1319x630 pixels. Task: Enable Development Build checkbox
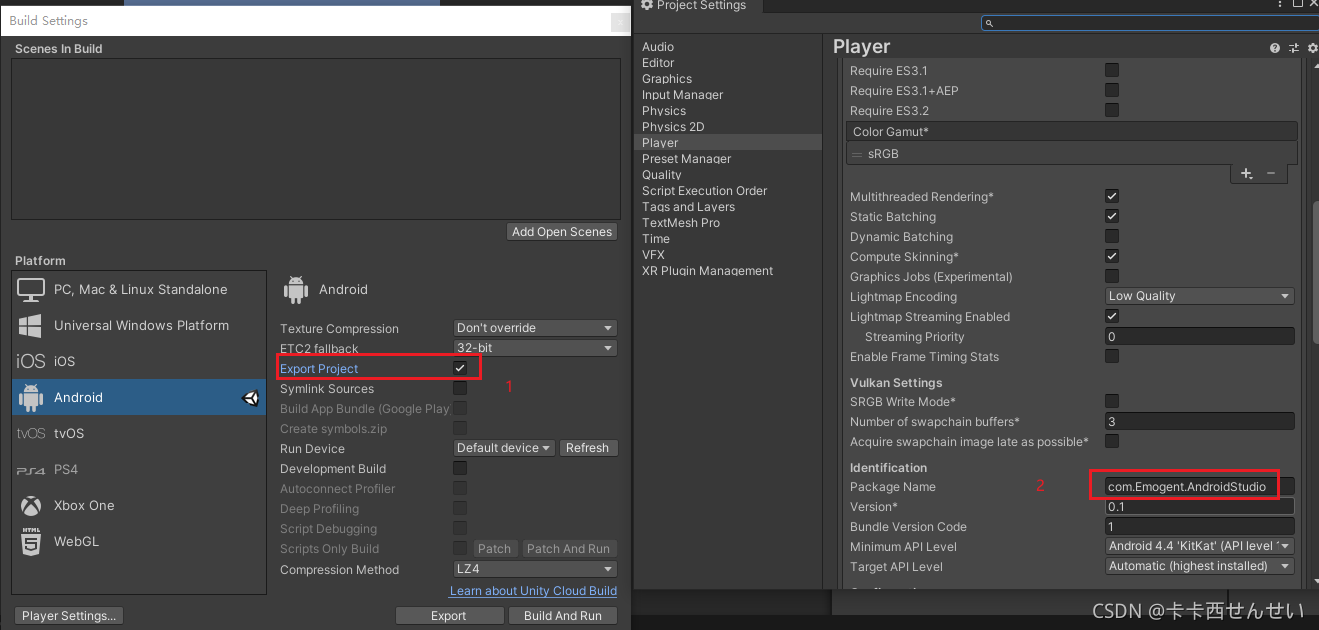click(460, 468)
